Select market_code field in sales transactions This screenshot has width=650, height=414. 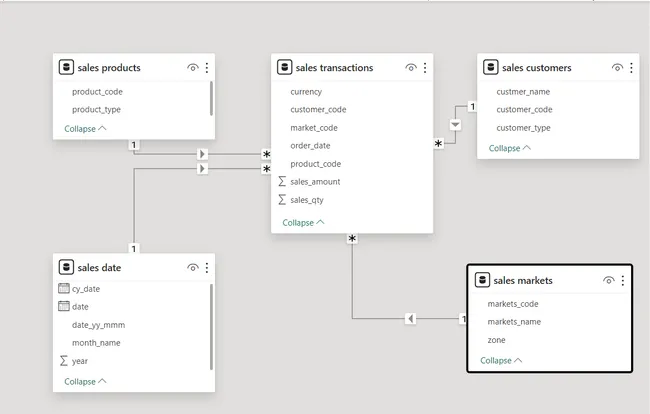(314, 128)
